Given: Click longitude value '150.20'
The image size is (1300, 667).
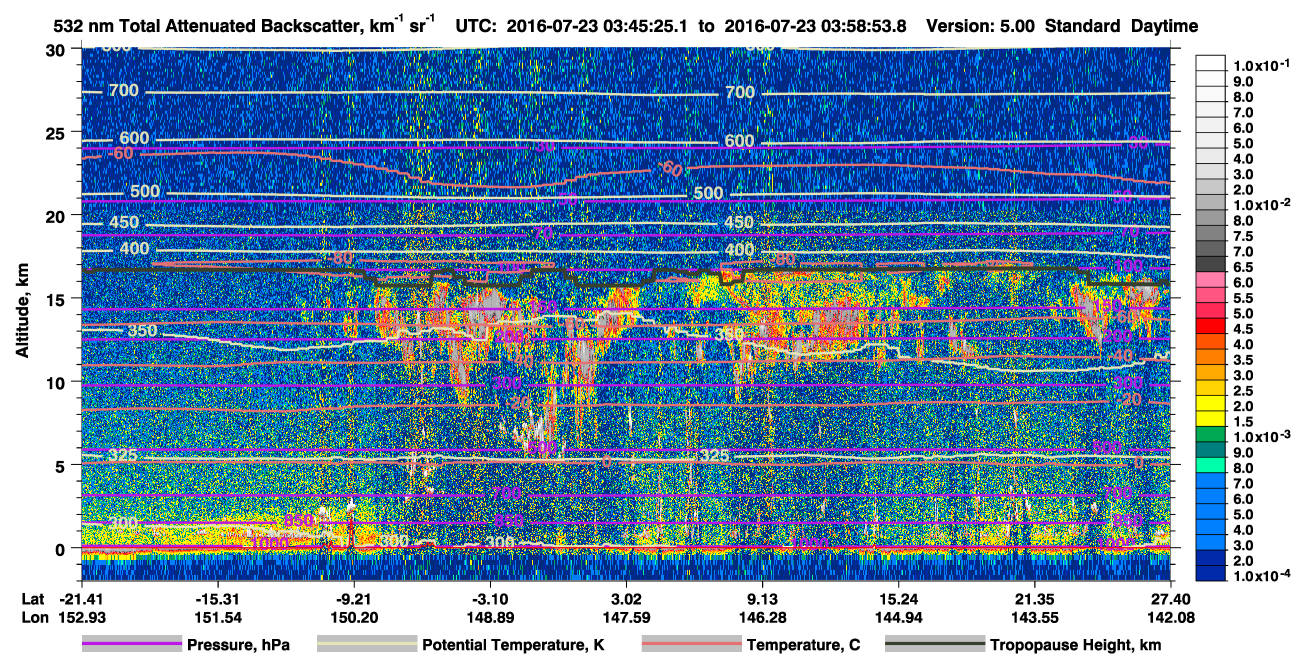Looking at the screenshot, I should pos(352,617).
